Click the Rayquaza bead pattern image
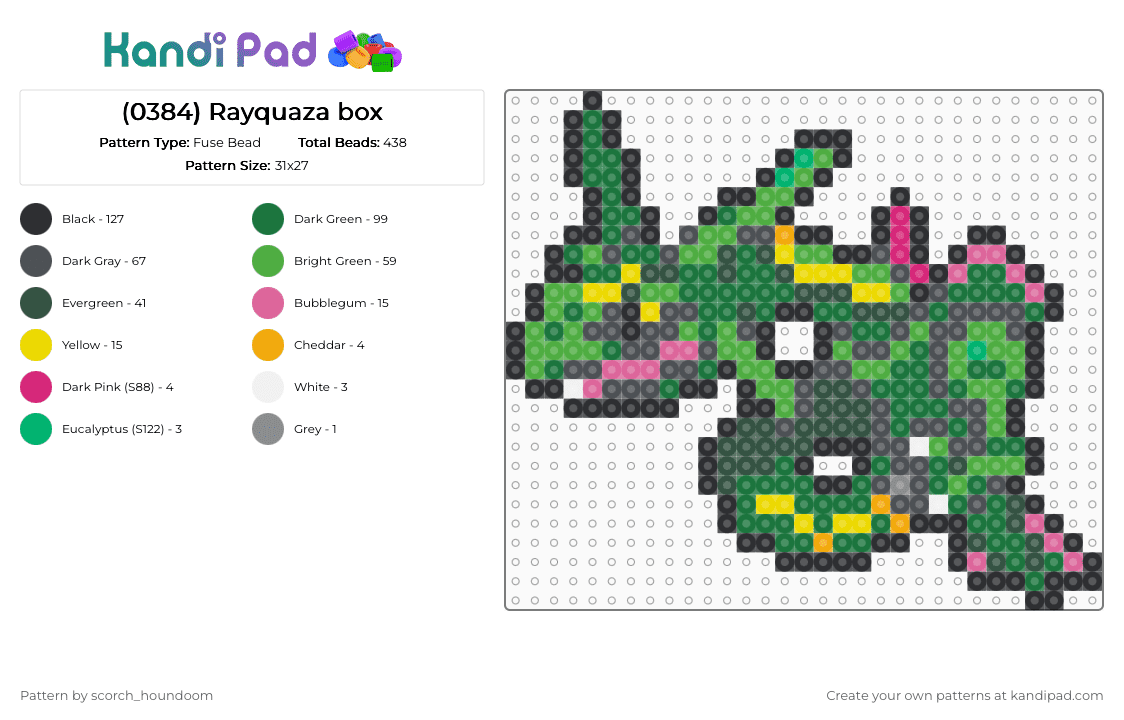The width and height of the screenshot is (1124, 720). 804,350
